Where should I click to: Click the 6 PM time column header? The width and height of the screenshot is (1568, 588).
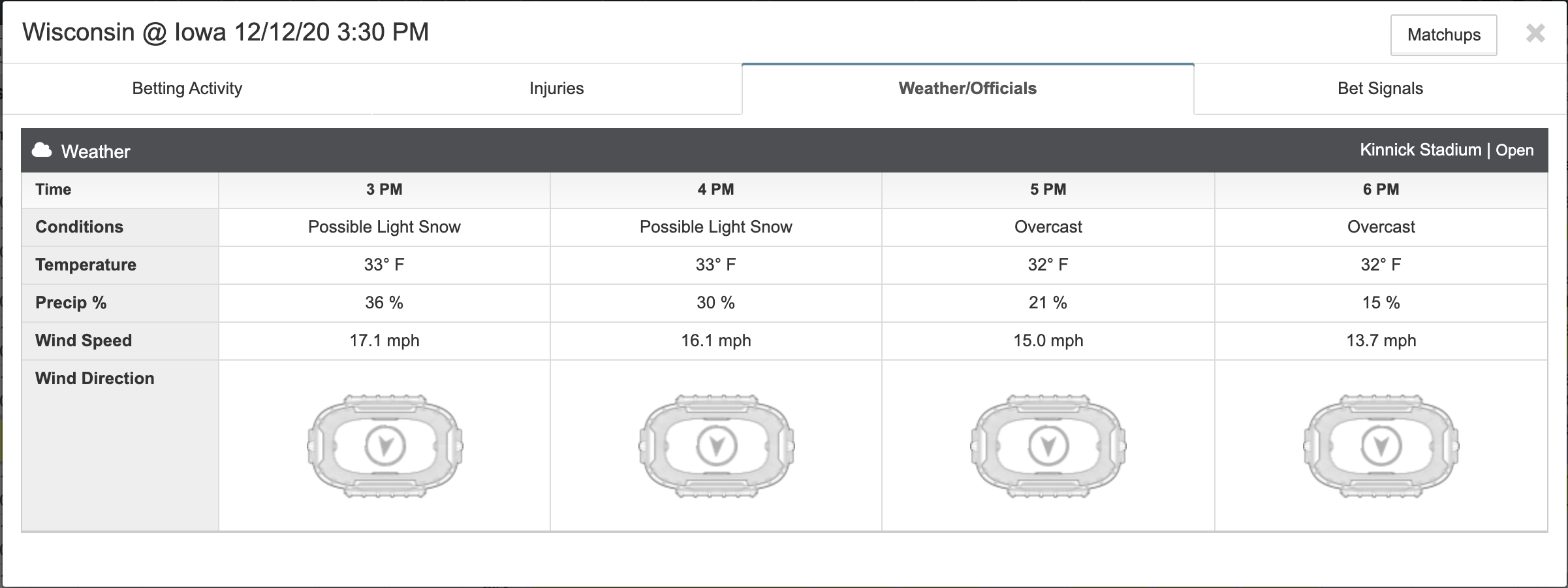(1381, 189)
